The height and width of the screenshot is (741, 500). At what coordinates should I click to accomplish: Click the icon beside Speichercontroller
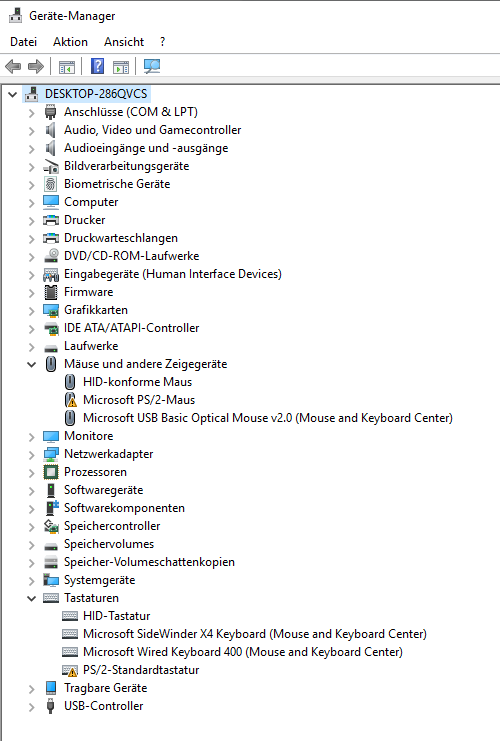click(x=51, y=526)
